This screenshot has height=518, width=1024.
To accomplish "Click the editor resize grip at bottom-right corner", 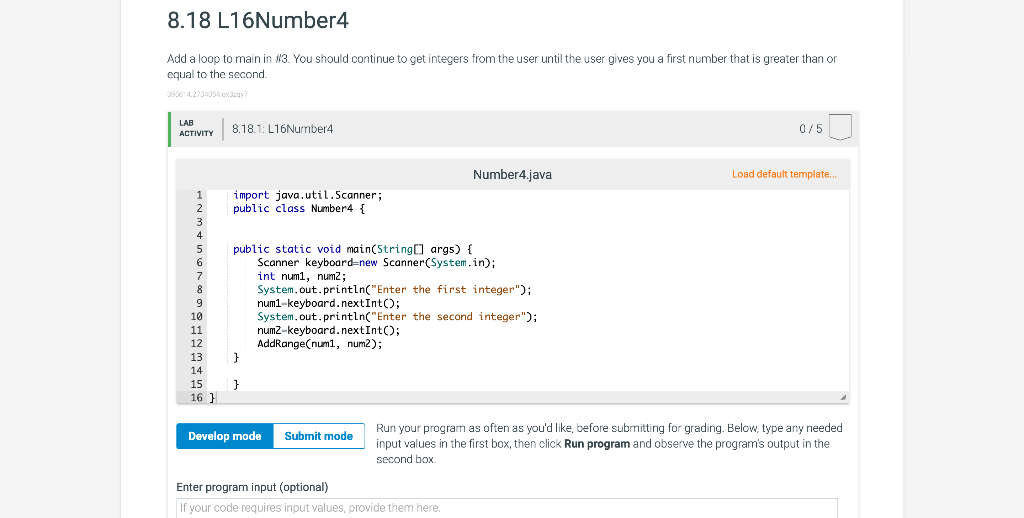I will point(842,397).
